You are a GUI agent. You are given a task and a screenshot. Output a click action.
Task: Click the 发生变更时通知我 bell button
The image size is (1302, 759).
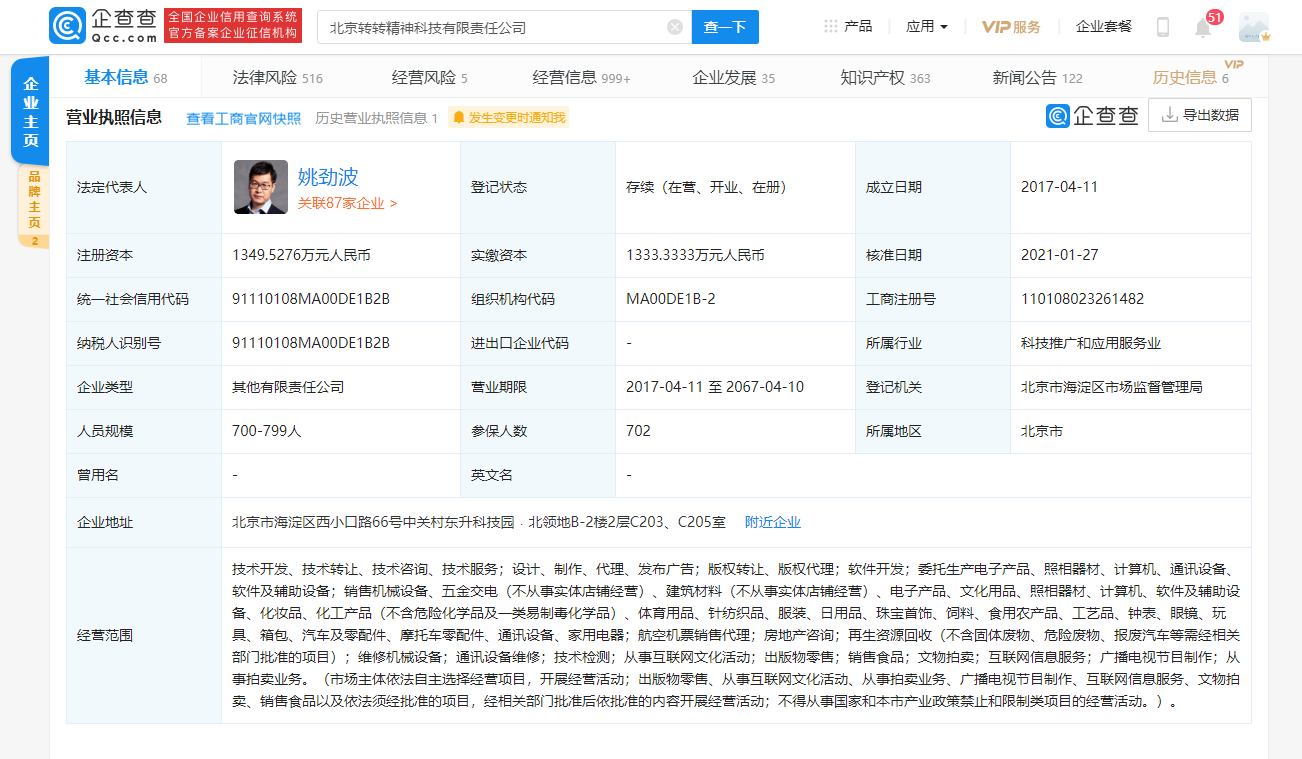pos(508,118)
